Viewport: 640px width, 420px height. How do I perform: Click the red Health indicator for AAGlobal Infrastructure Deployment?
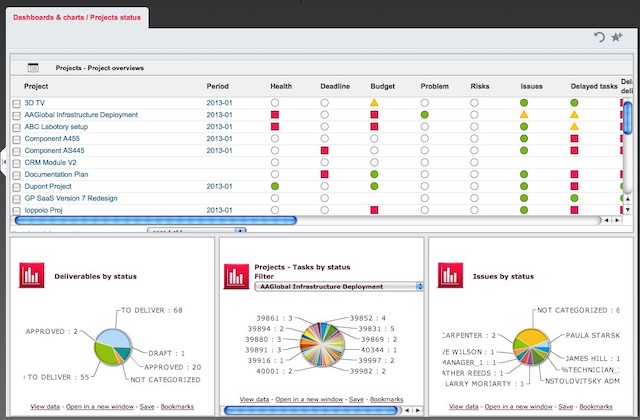(275, 115)
